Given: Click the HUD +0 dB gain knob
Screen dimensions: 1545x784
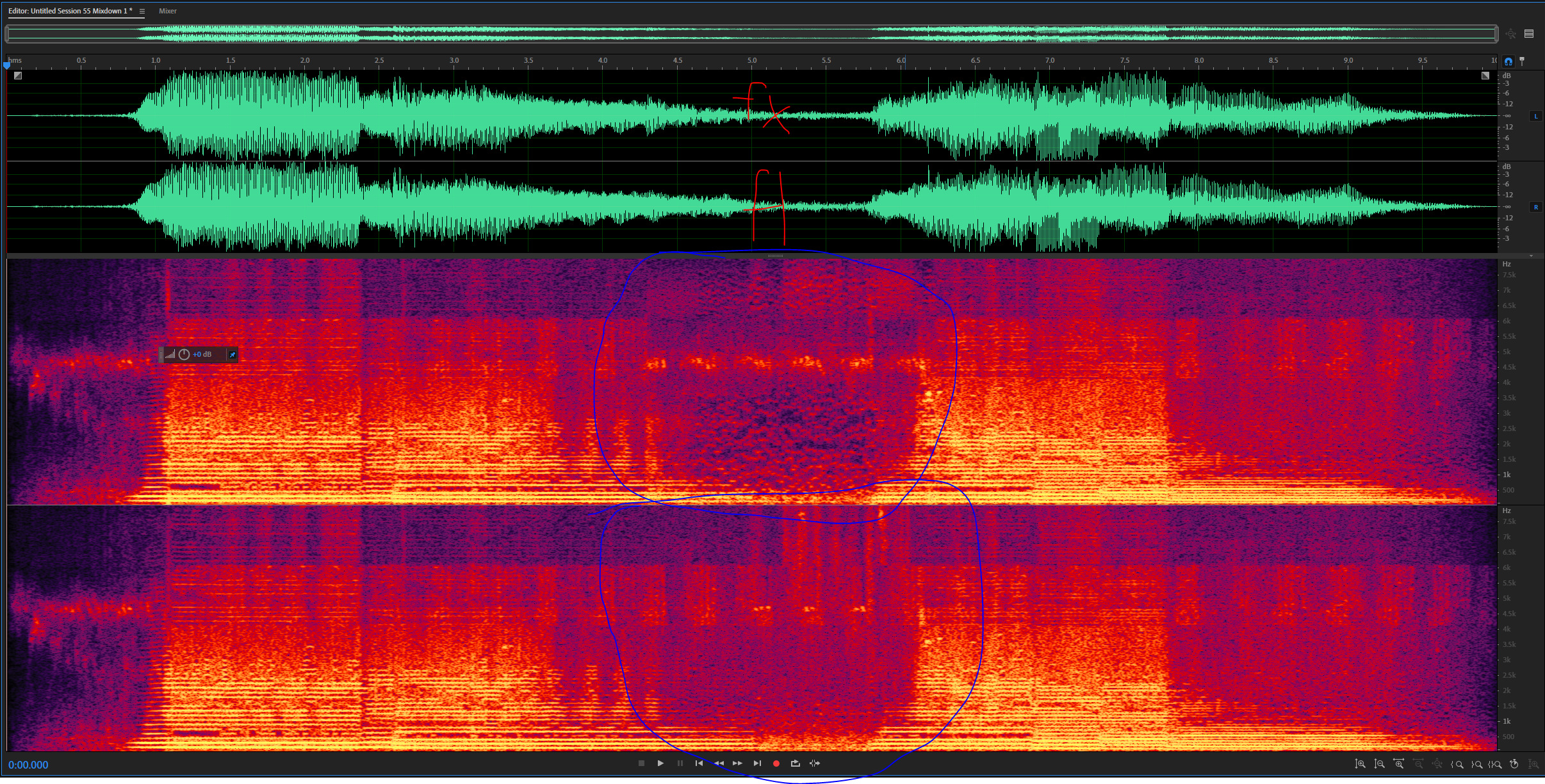Looking at the screenshot, I should 184,354.
